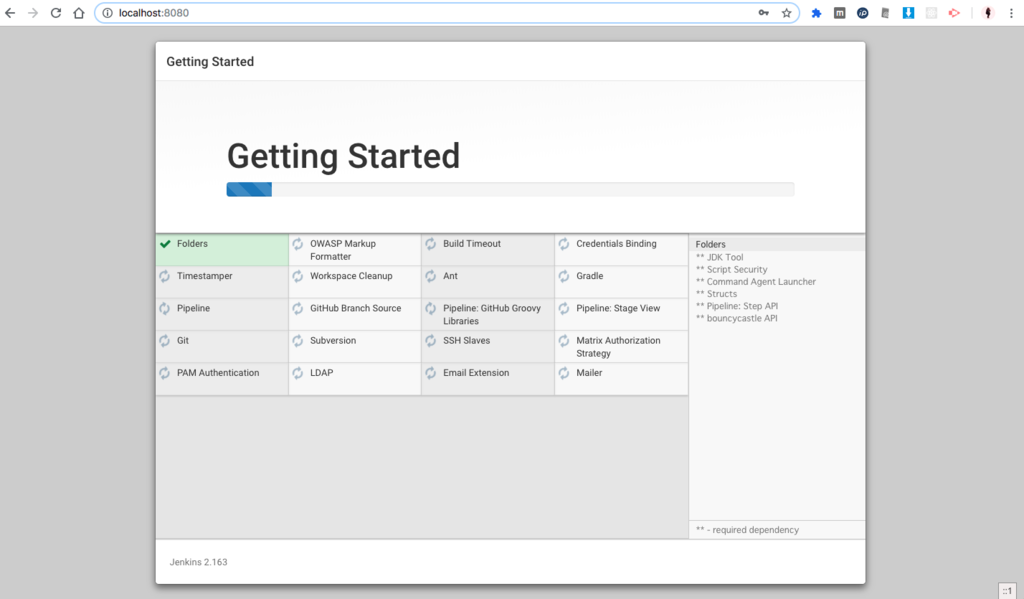This screenshot has width=1024, height=599.
Task: Click the spinner icon beside Workspace Cleanup
Action: (298, 276)
